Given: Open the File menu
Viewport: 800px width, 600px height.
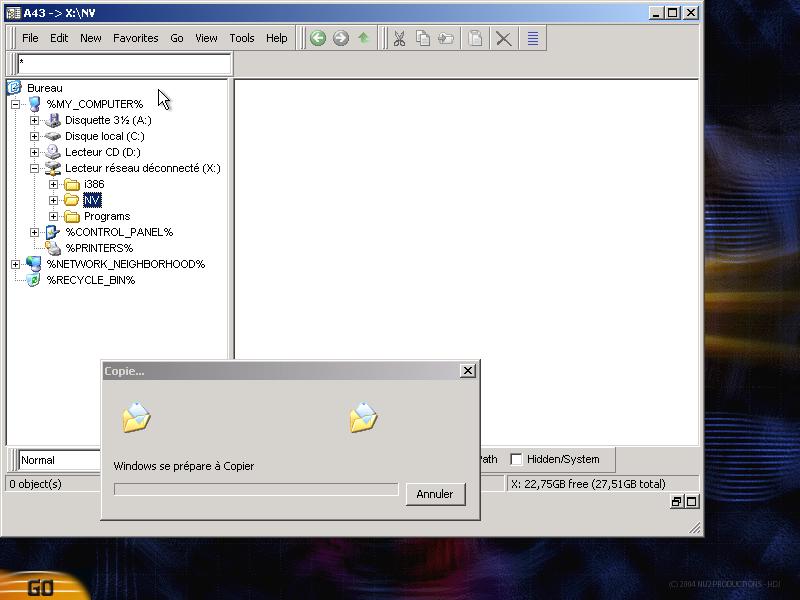Looking at the screenshot, I should pos(30,38).
